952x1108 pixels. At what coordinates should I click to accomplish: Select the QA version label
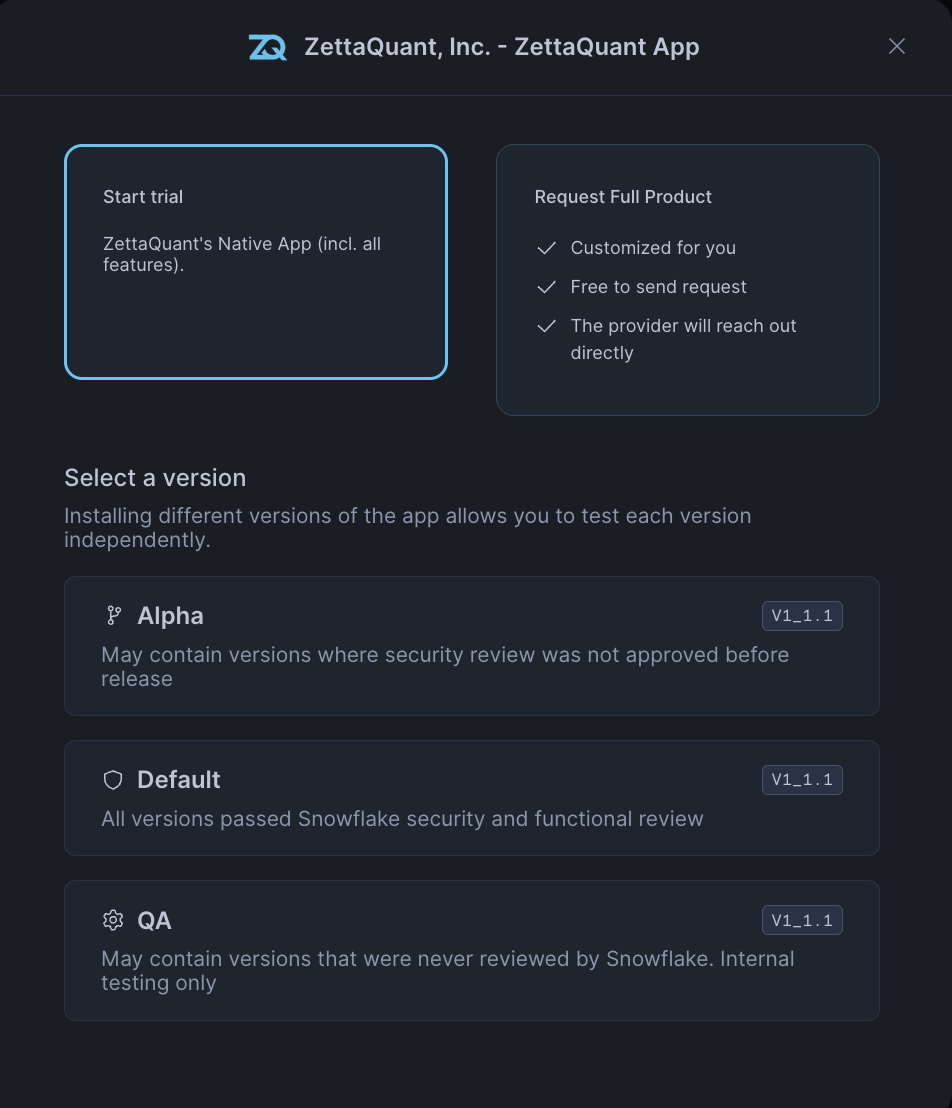(155, 920)
